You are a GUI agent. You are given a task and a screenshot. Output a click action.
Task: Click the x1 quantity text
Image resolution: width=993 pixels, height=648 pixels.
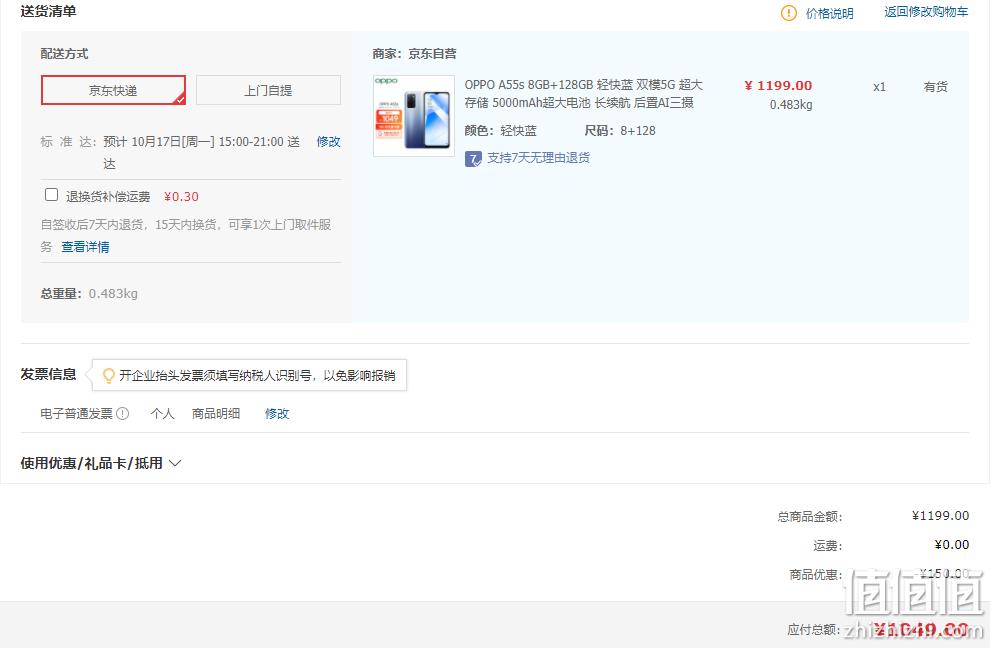[879, 87]
